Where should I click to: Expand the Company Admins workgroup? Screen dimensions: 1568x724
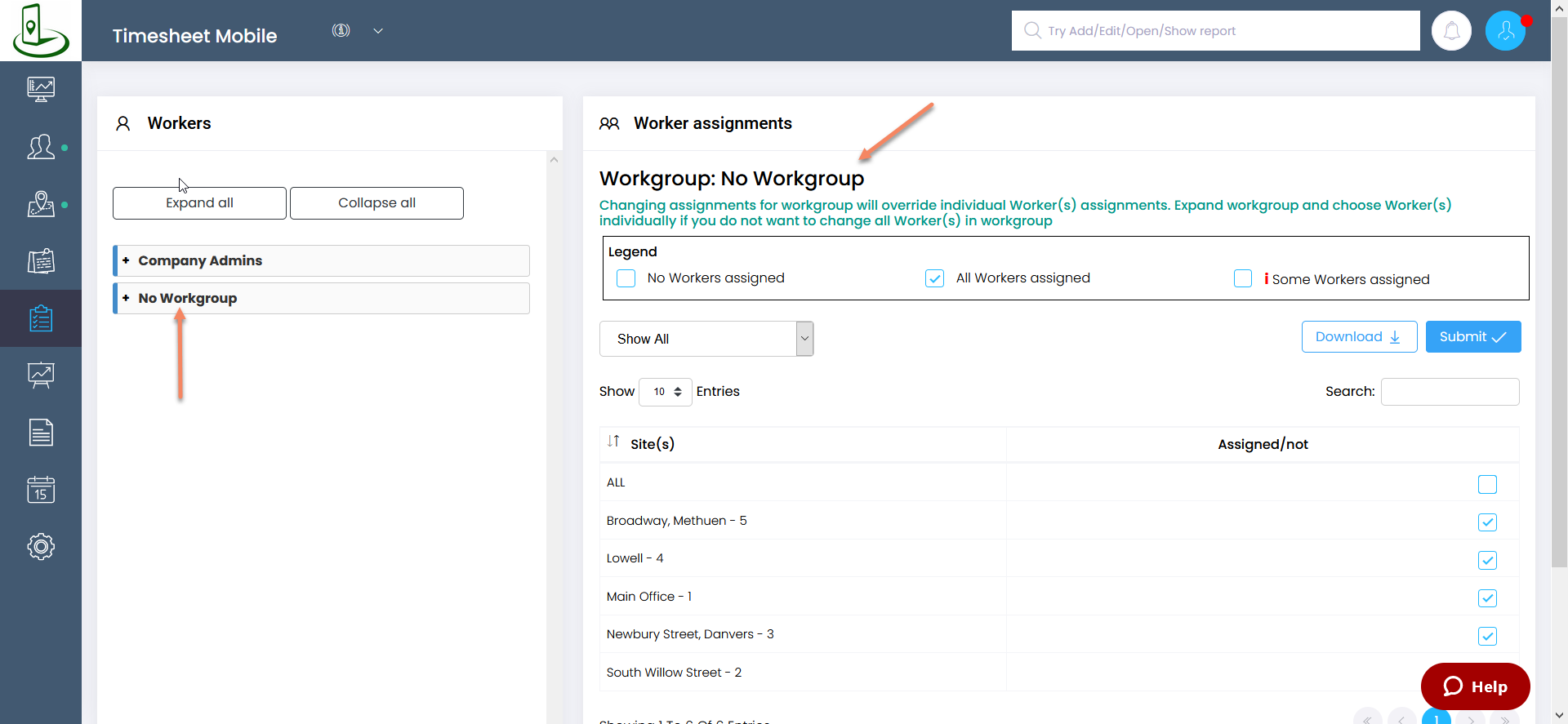[321, 260]
